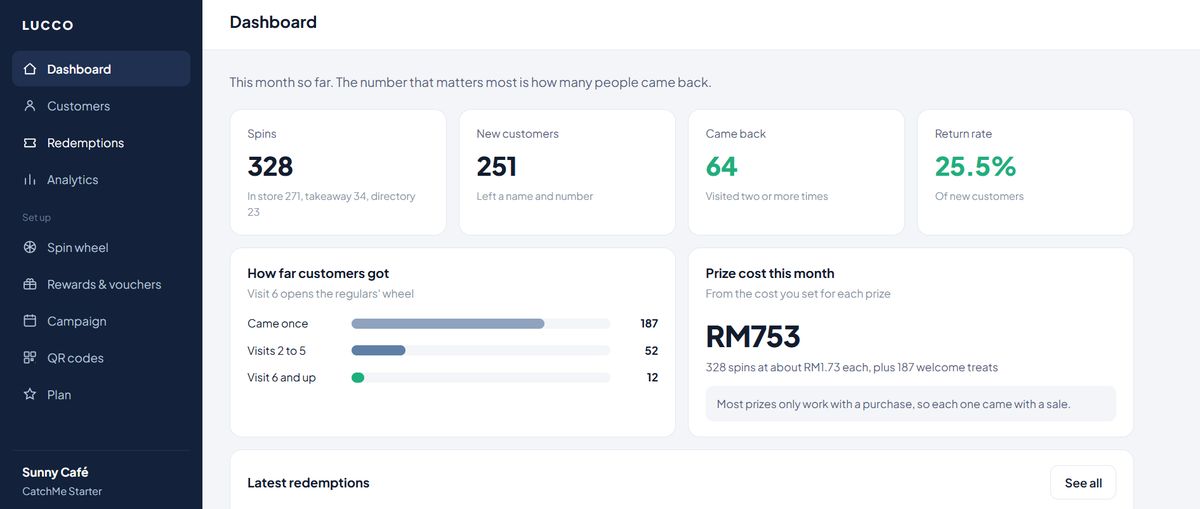Click the Campaign calendar icon
Screen dimensions: 1200x509
[x=30, y=321]
